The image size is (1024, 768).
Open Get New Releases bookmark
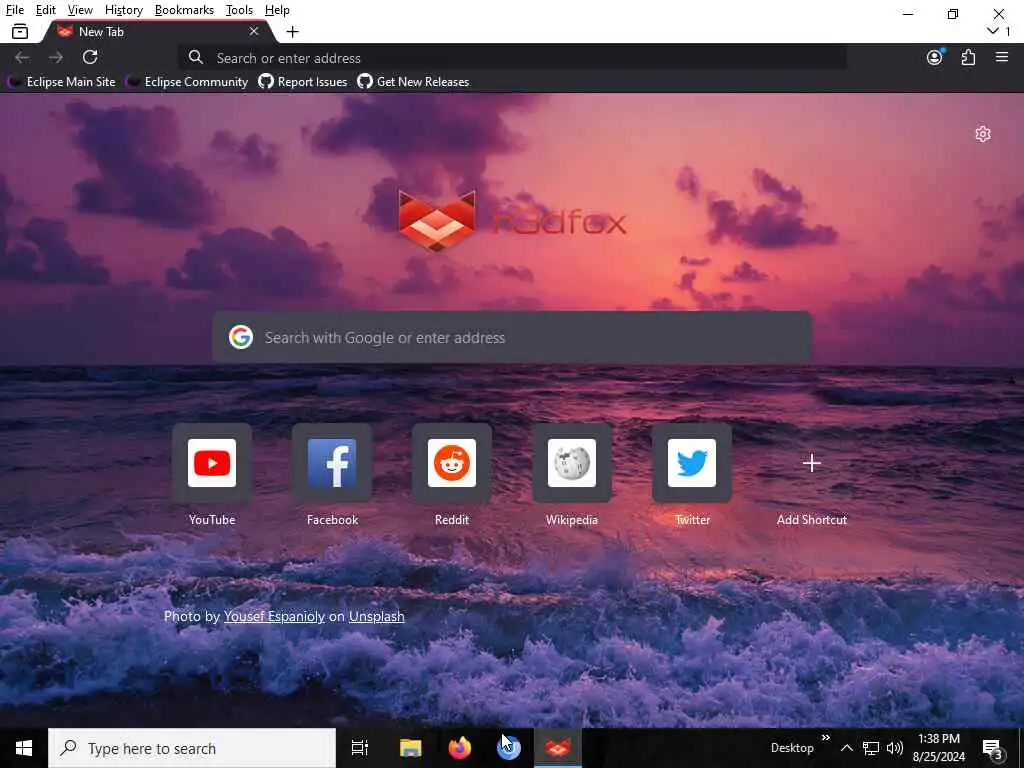click(413, 82)
